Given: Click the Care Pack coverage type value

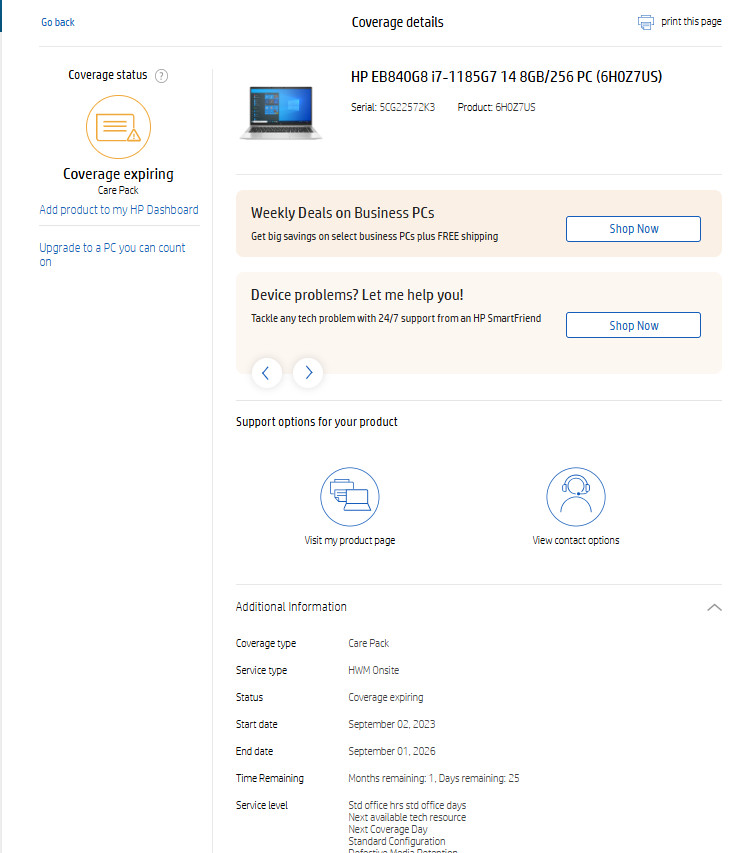Looking at the screenshot, I should [368, 644].
